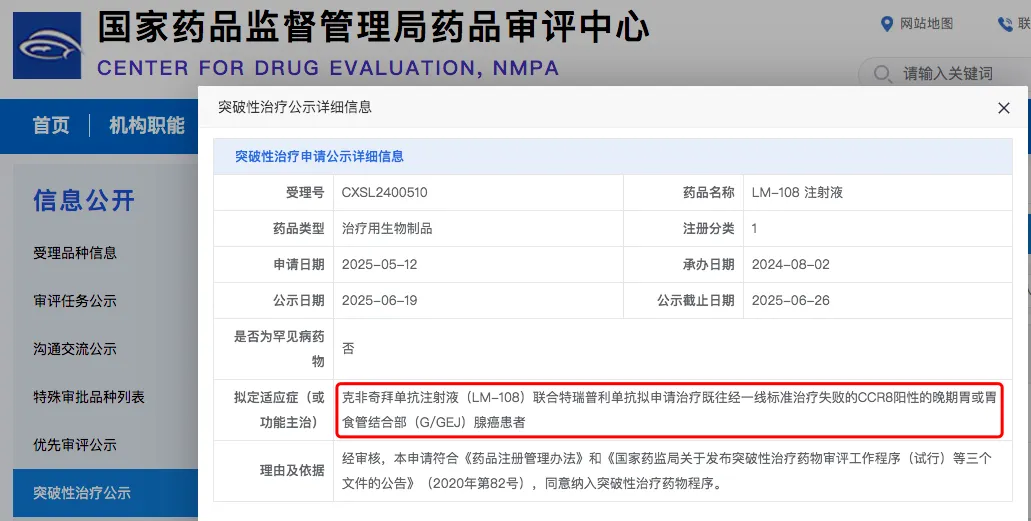Click the rare-disease drug value 否
This screenshot has height=521, width=1031.
(x=348, y=349)
